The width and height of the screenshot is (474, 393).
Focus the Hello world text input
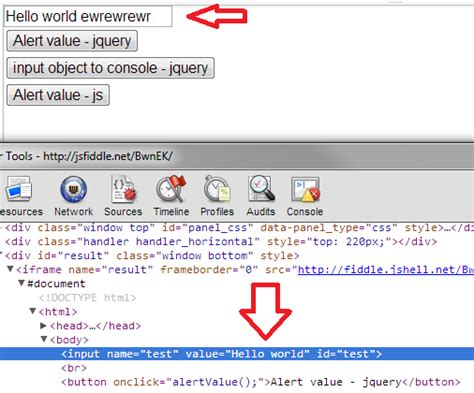tap(88, 16)
